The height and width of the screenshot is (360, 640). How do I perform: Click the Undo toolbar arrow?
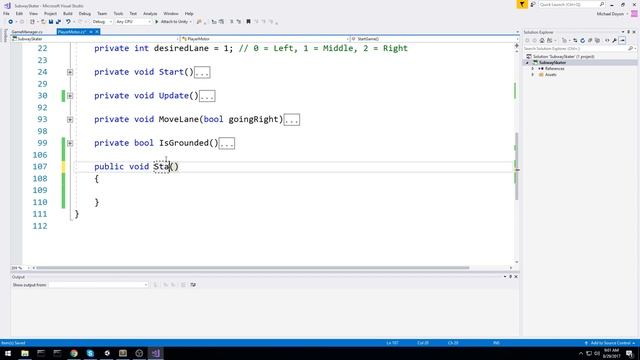pos(68,22)
